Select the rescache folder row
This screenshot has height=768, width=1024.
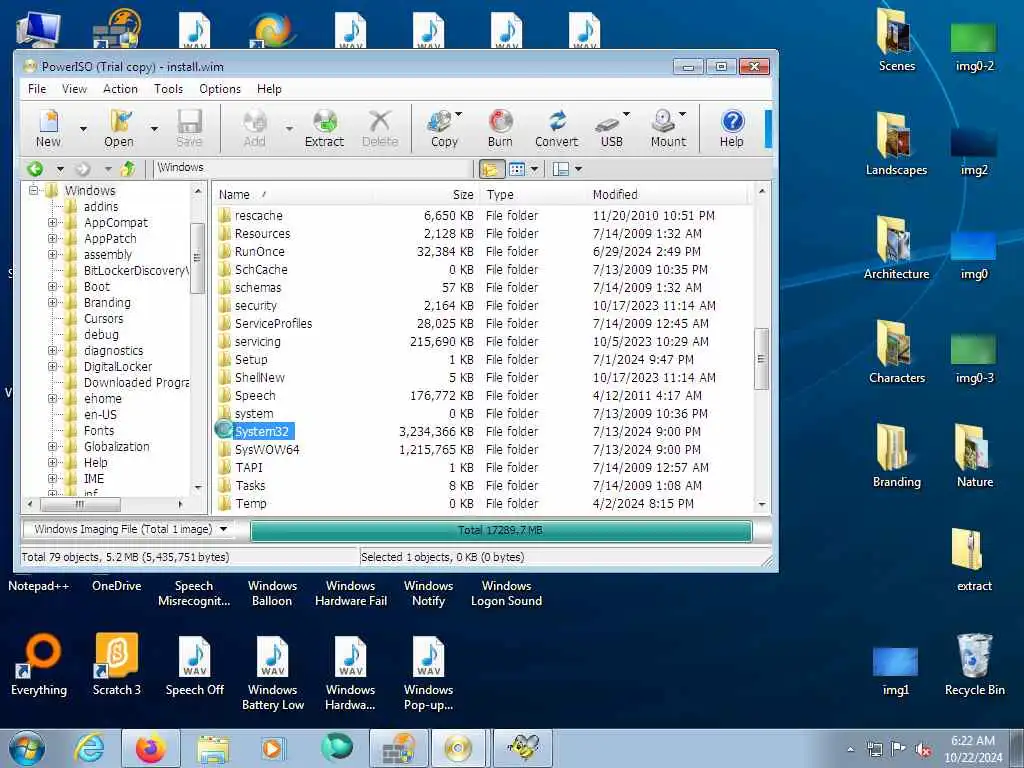[x=483, y=216]
